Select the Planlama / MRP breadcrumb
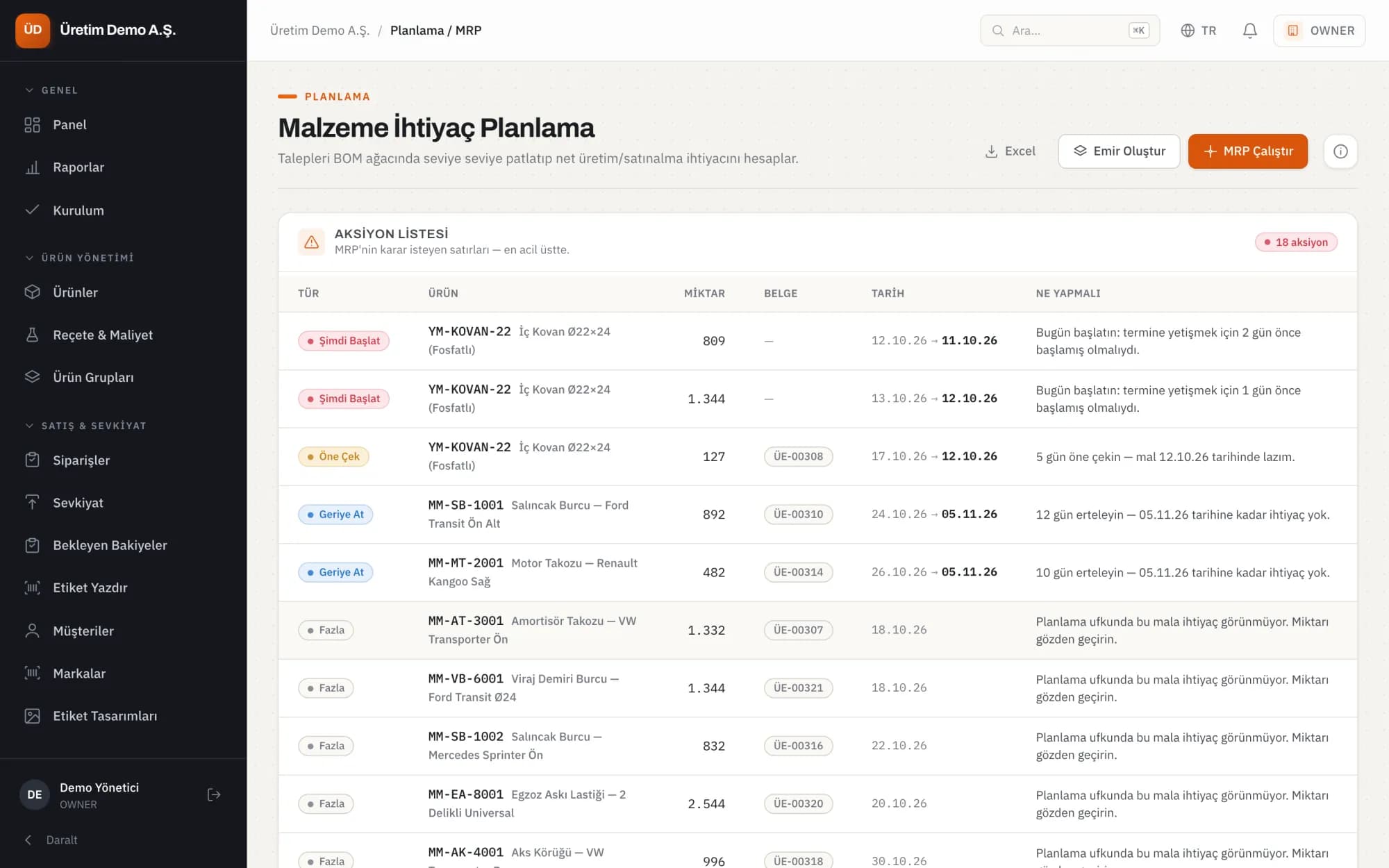This screenshot has width=1389, height=868. (435, 31)
